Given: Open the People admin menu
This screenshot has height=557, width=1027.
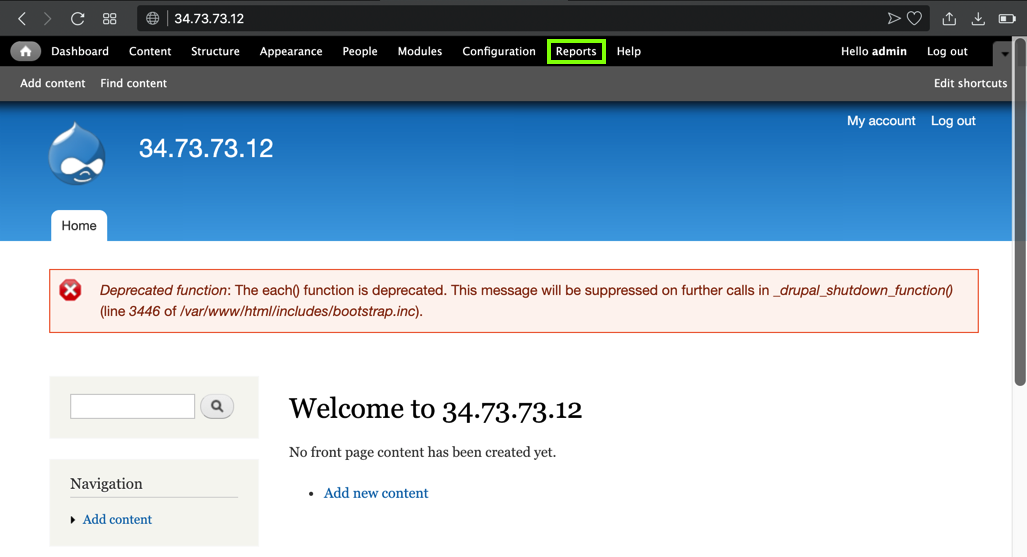Looking at the screenshot, I should pyautogui.click(x=360, y=51).
